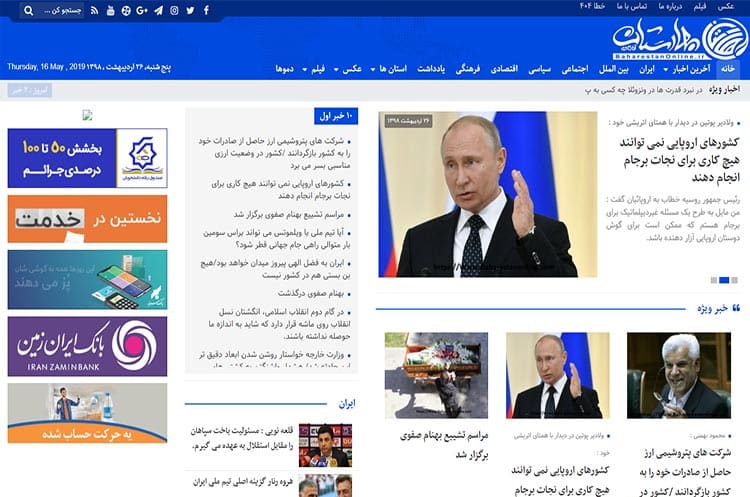Image resolution: width=750 pixels, height=497 pixels.
Task: Open the دموها menu item
Action: [284, 69]
